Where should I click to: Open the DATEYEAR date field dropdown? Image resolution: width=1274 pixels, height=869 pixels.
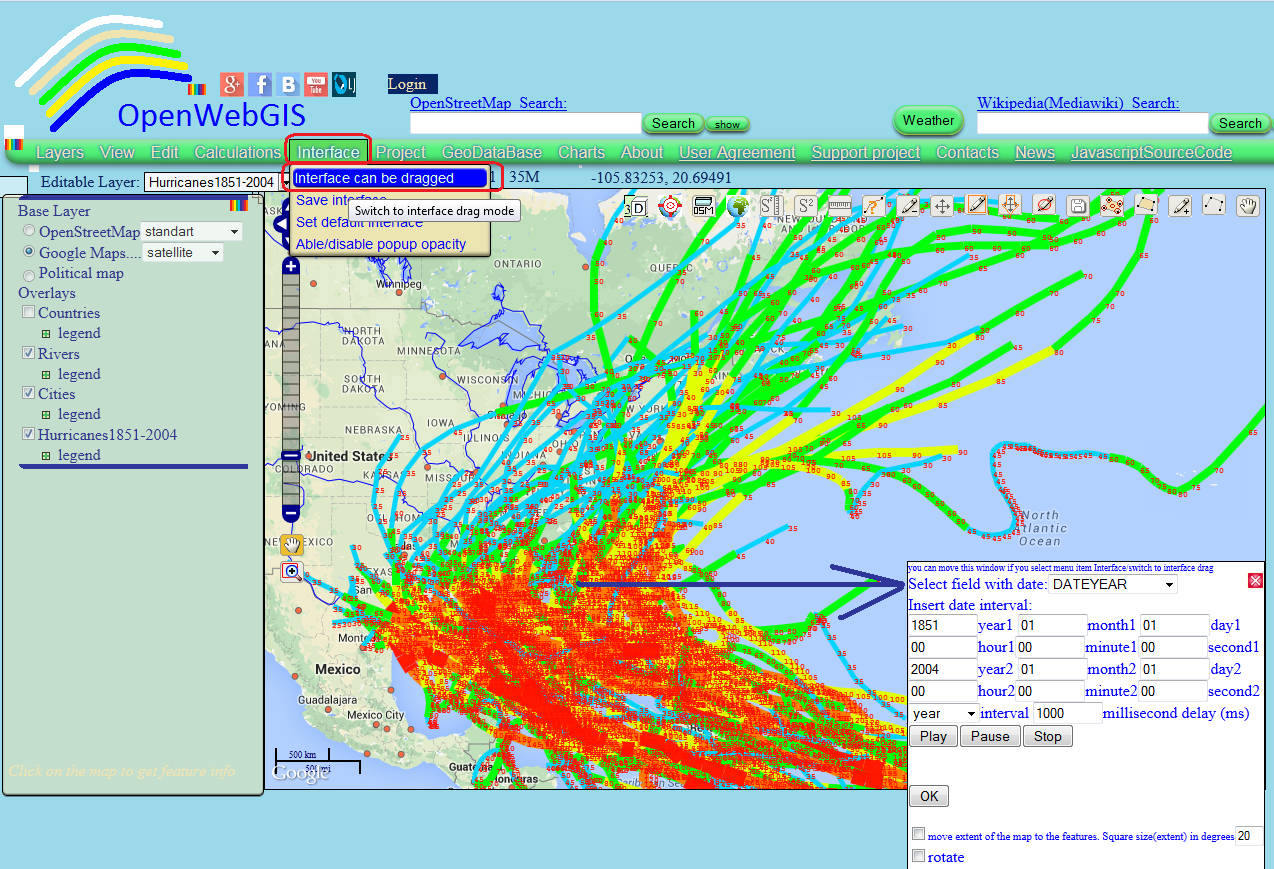coord(1114,584)
